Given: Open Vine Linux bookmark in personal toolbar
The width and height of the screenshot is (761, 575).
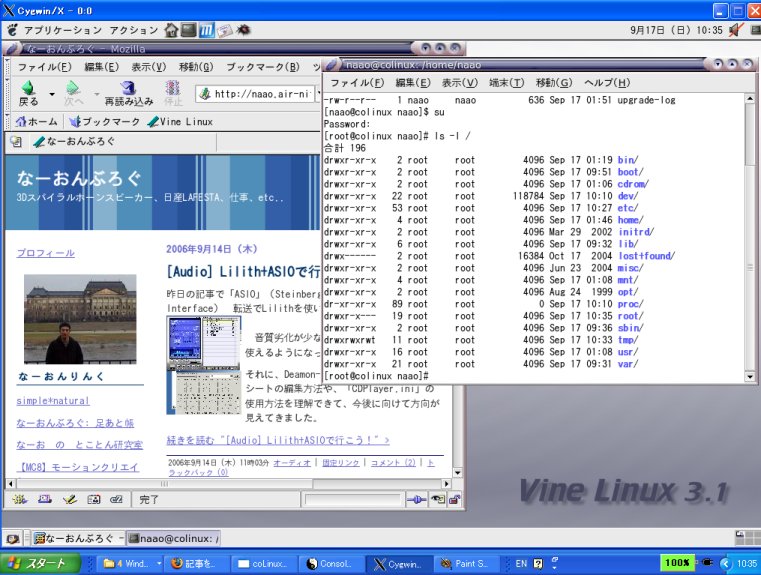Looking at the screenshot, I should tap(181, 121).
